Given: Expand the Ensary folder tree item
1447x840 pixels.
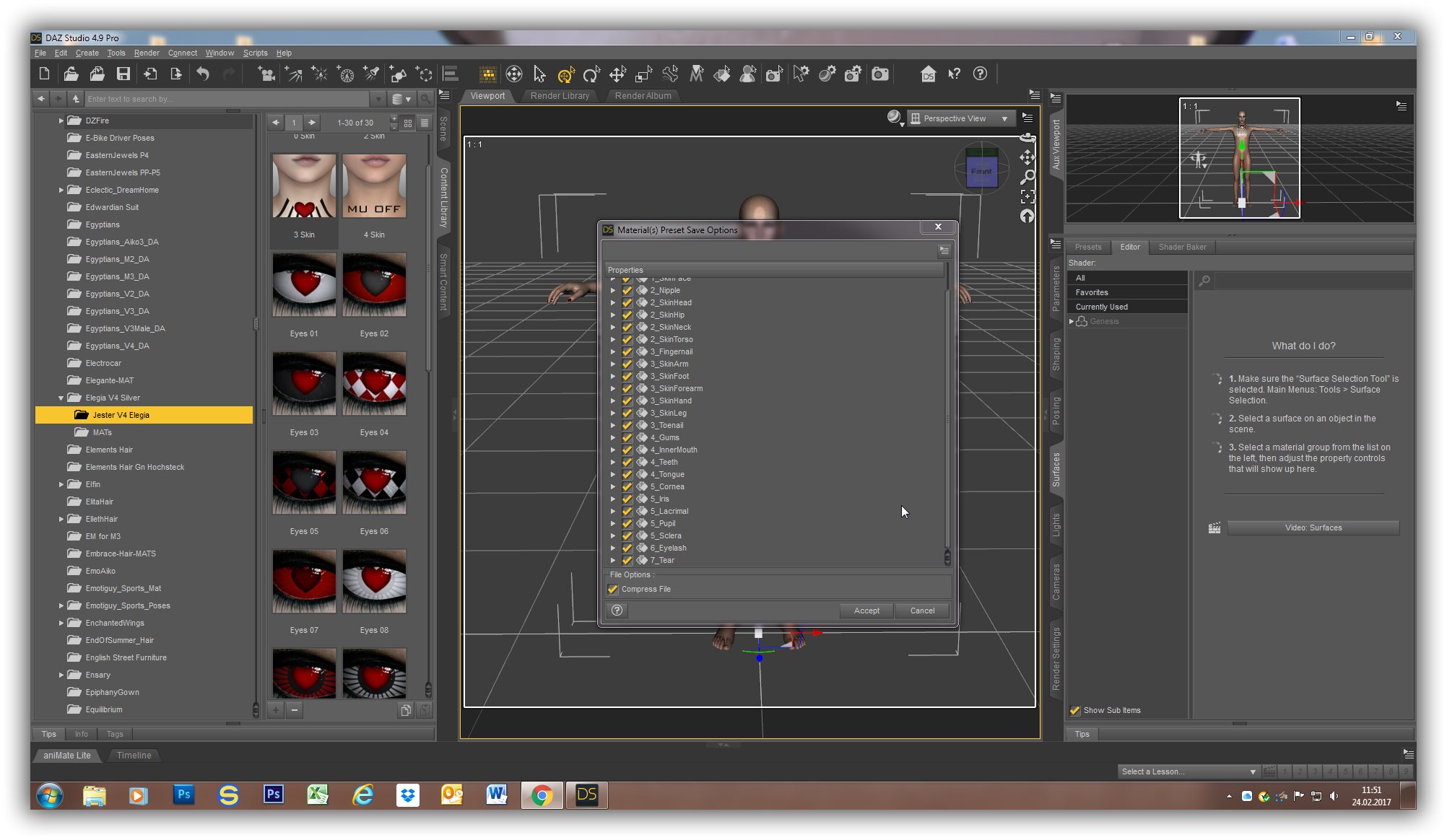Looking at the screenshot, I should coord(61,675).
